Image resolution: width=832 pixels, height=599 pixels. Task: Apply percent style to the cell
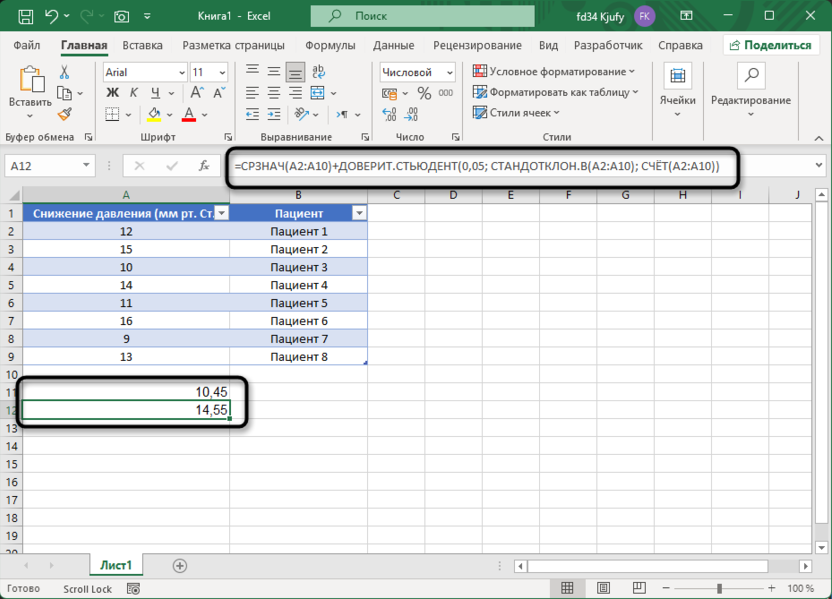click(424, 94)
